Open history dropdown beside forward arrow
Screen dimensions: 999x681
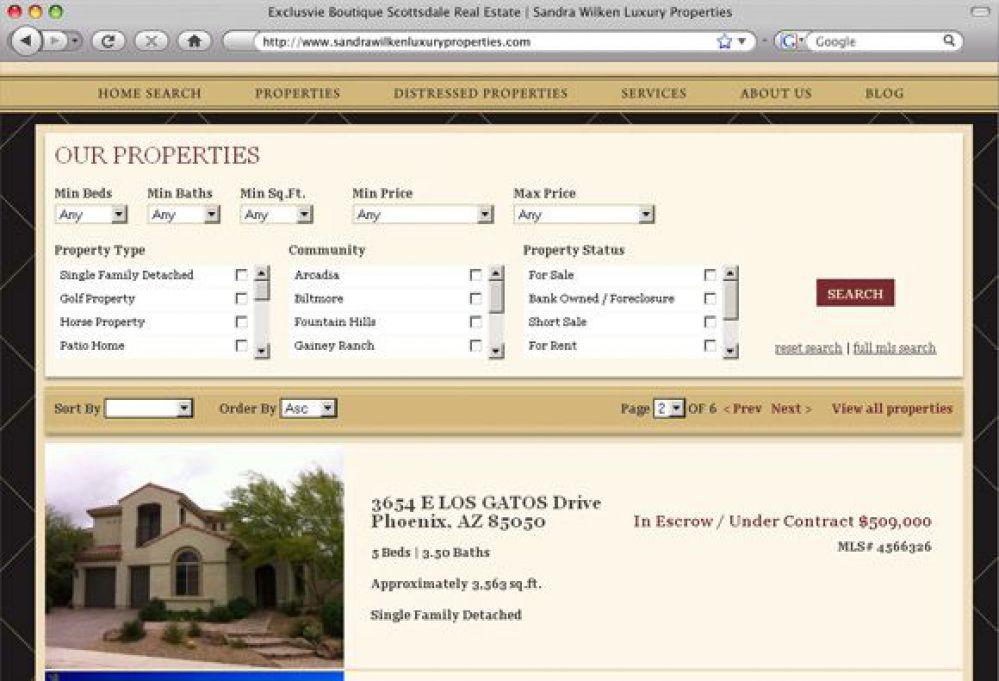point(75,41)
